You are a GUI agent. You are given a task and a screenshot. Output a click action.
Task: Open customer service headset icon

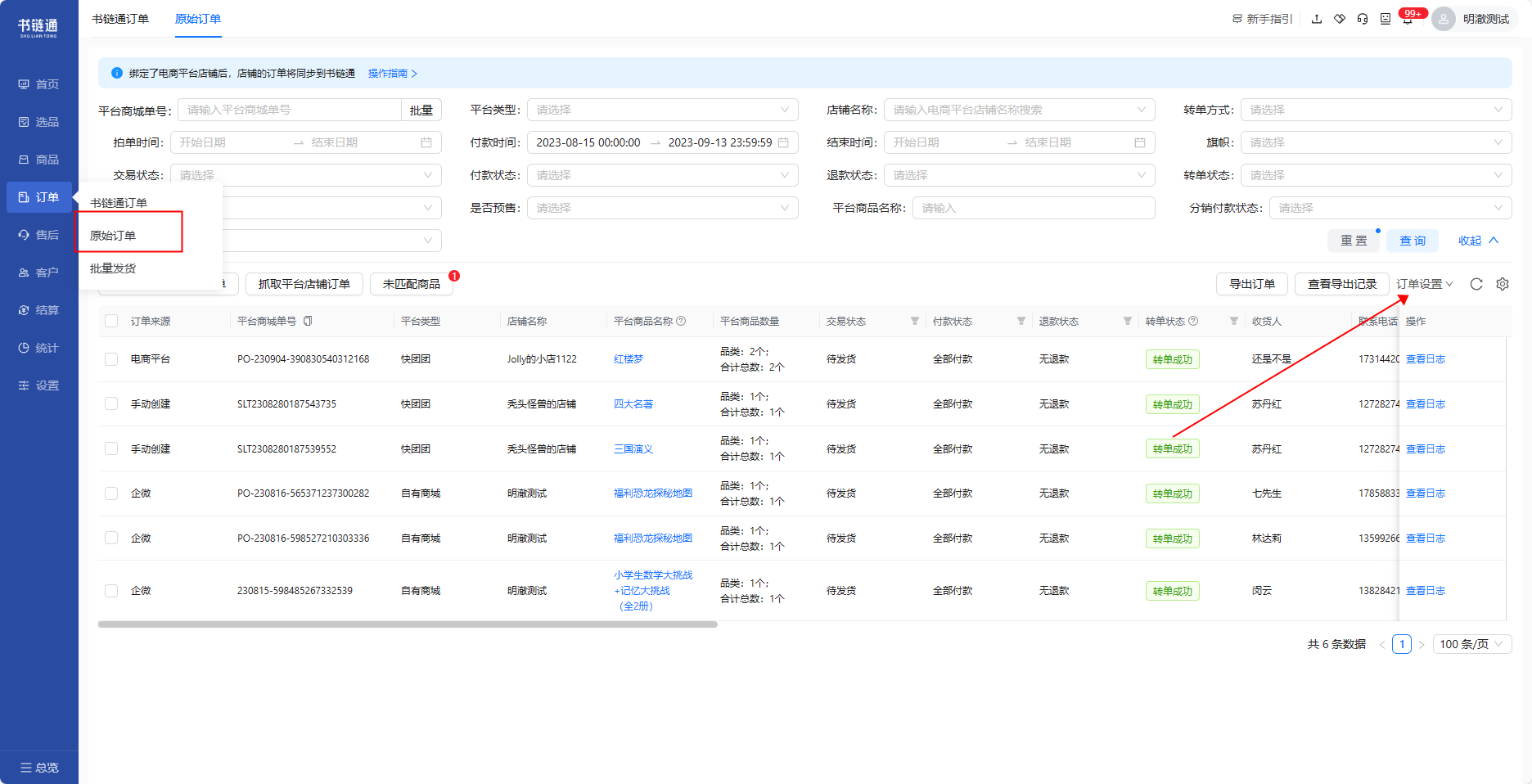[x=1363, y=19]
